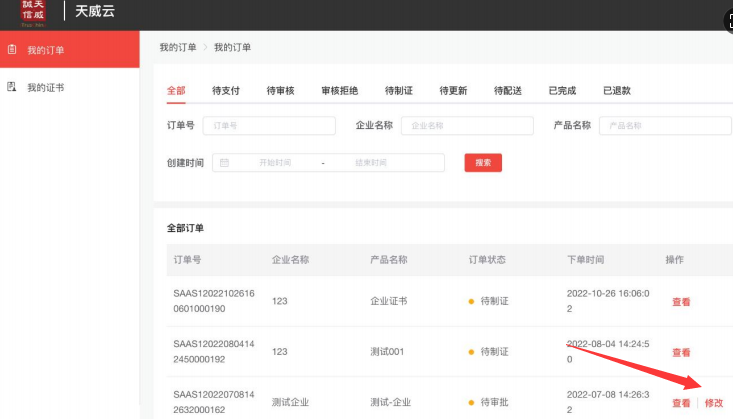Click 修改 for the 测试-企业 order

click(x=713, y=403)
